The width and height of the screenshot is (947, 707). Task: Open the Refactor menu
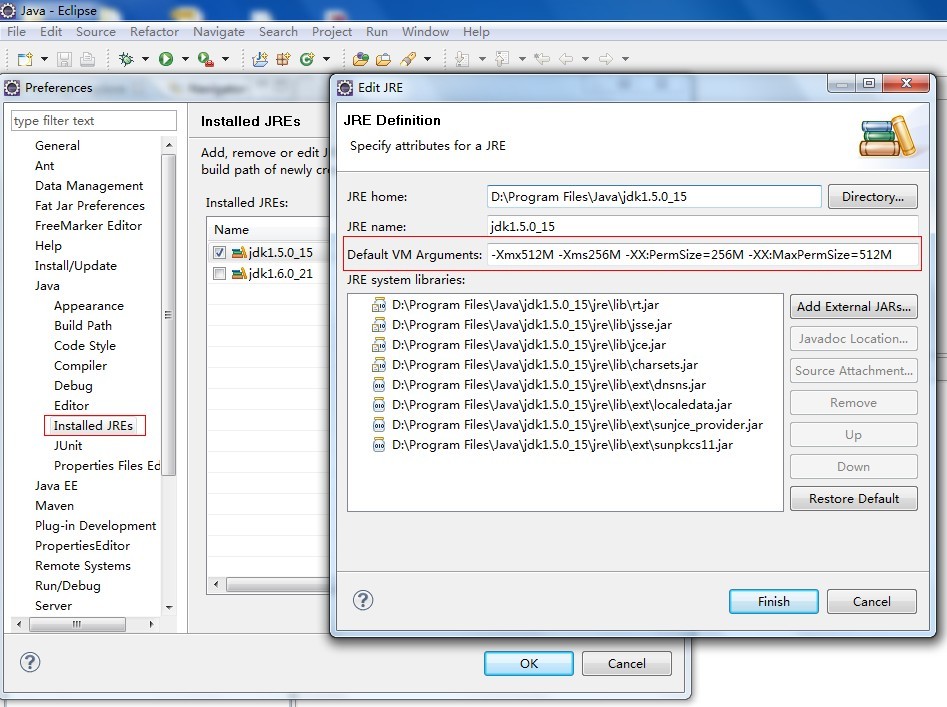click(x=154, y=31)
